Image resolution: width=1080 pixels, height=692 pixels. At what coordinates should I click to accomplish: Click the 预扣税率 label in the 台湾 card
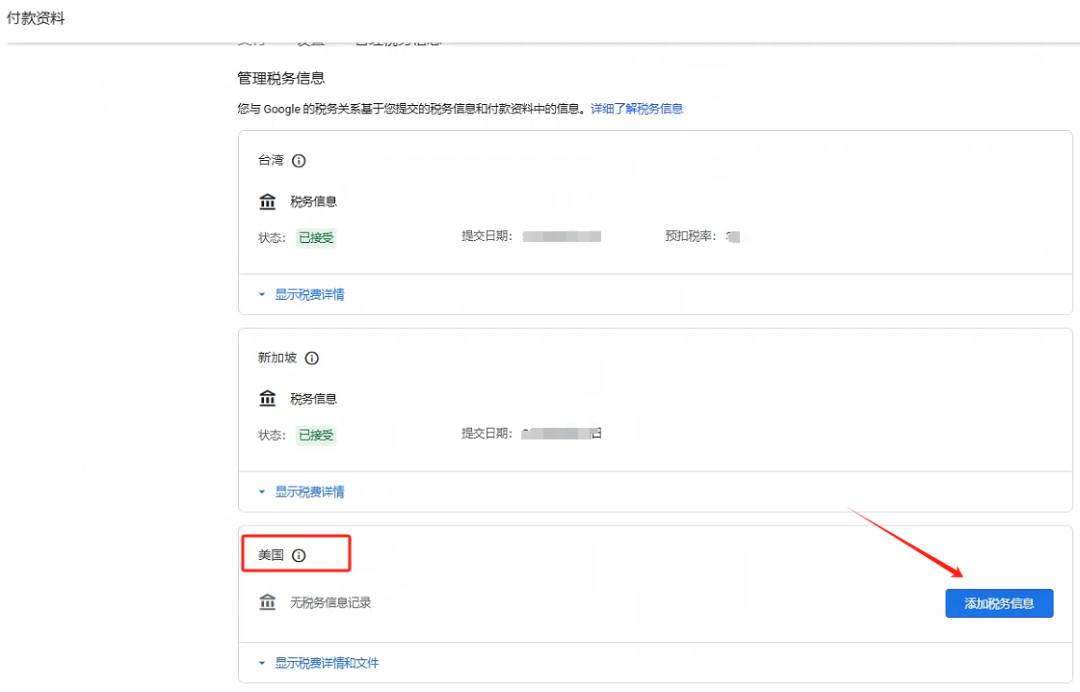tap(690, 236)
